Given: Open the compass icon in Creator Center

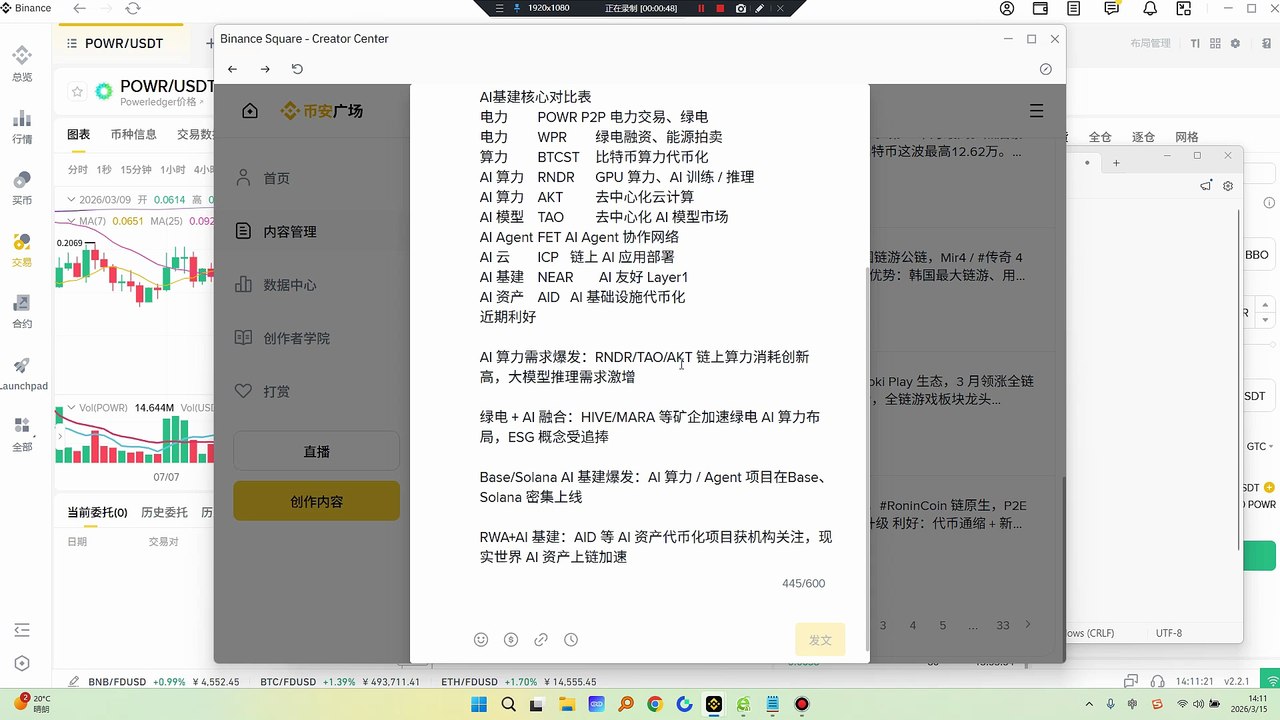Looking at the screenshot, I should (x=1046, y=69).
